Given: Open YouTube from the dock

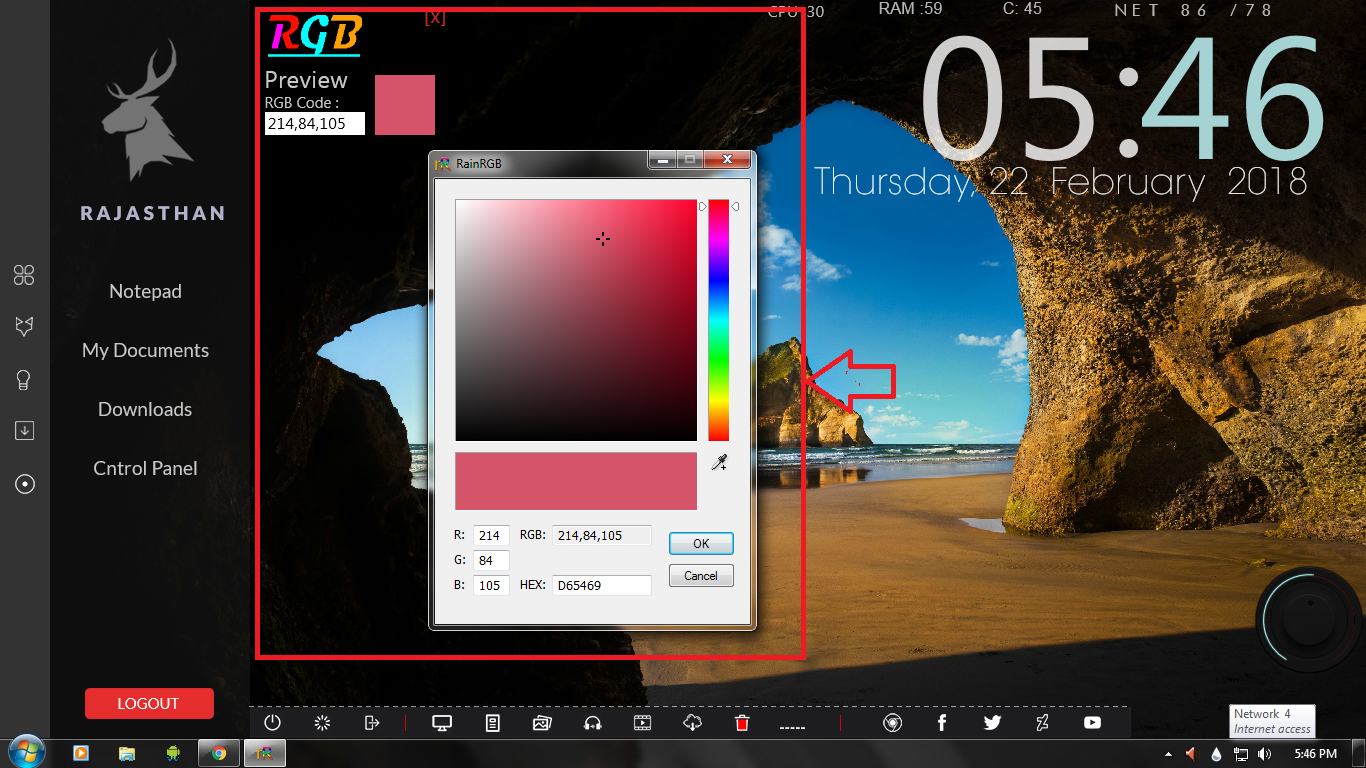Looking at the screenshot, I should click(x=1092, y=722).
